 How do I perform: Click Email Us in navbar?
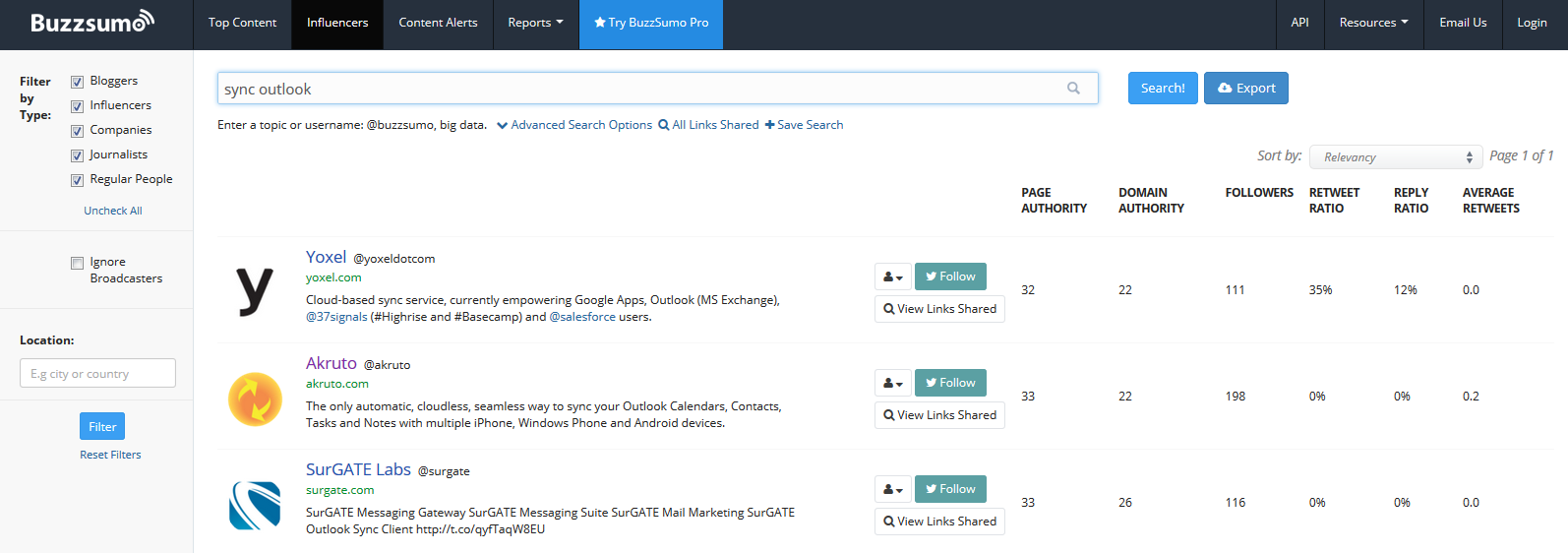coord(1463,23)
